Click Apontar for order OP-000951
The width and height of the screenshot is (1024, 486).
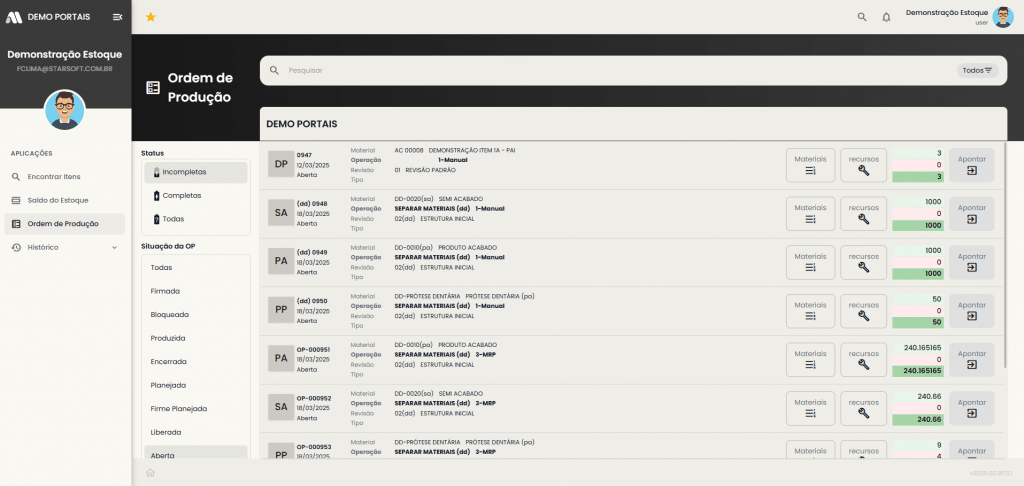[x=972, y=360]
